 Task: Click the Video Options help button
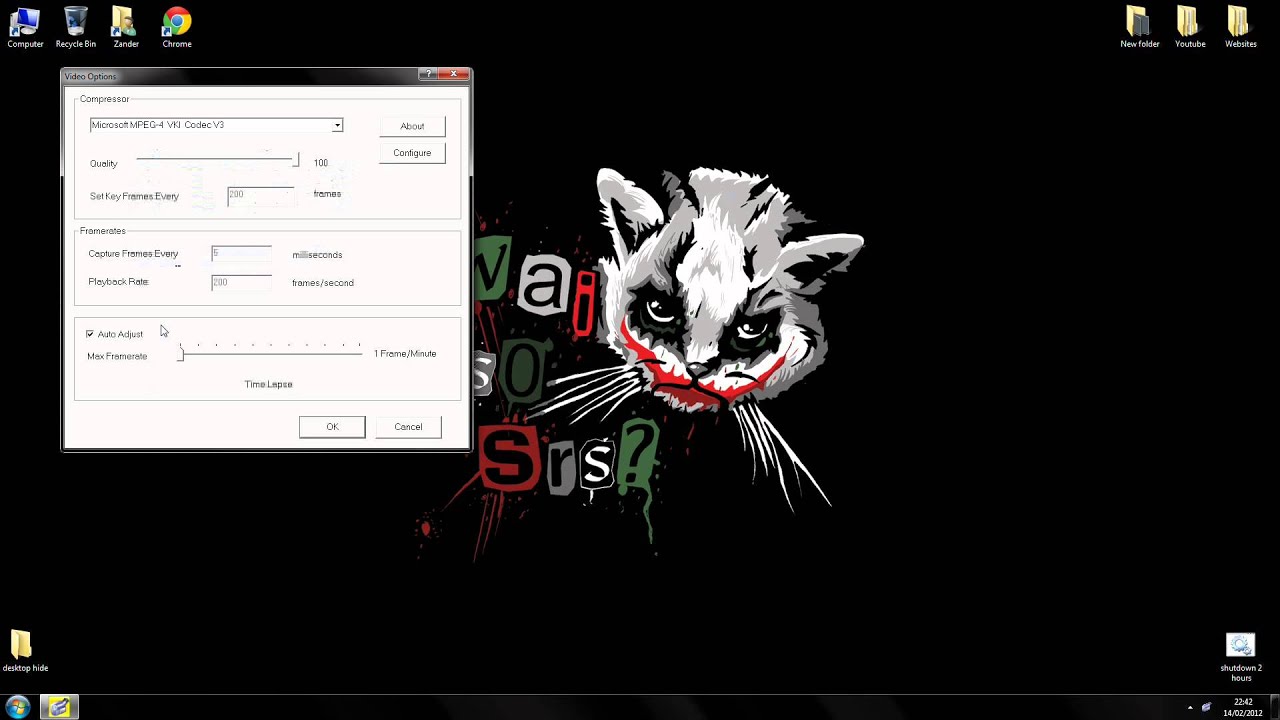tap(428, 74)
